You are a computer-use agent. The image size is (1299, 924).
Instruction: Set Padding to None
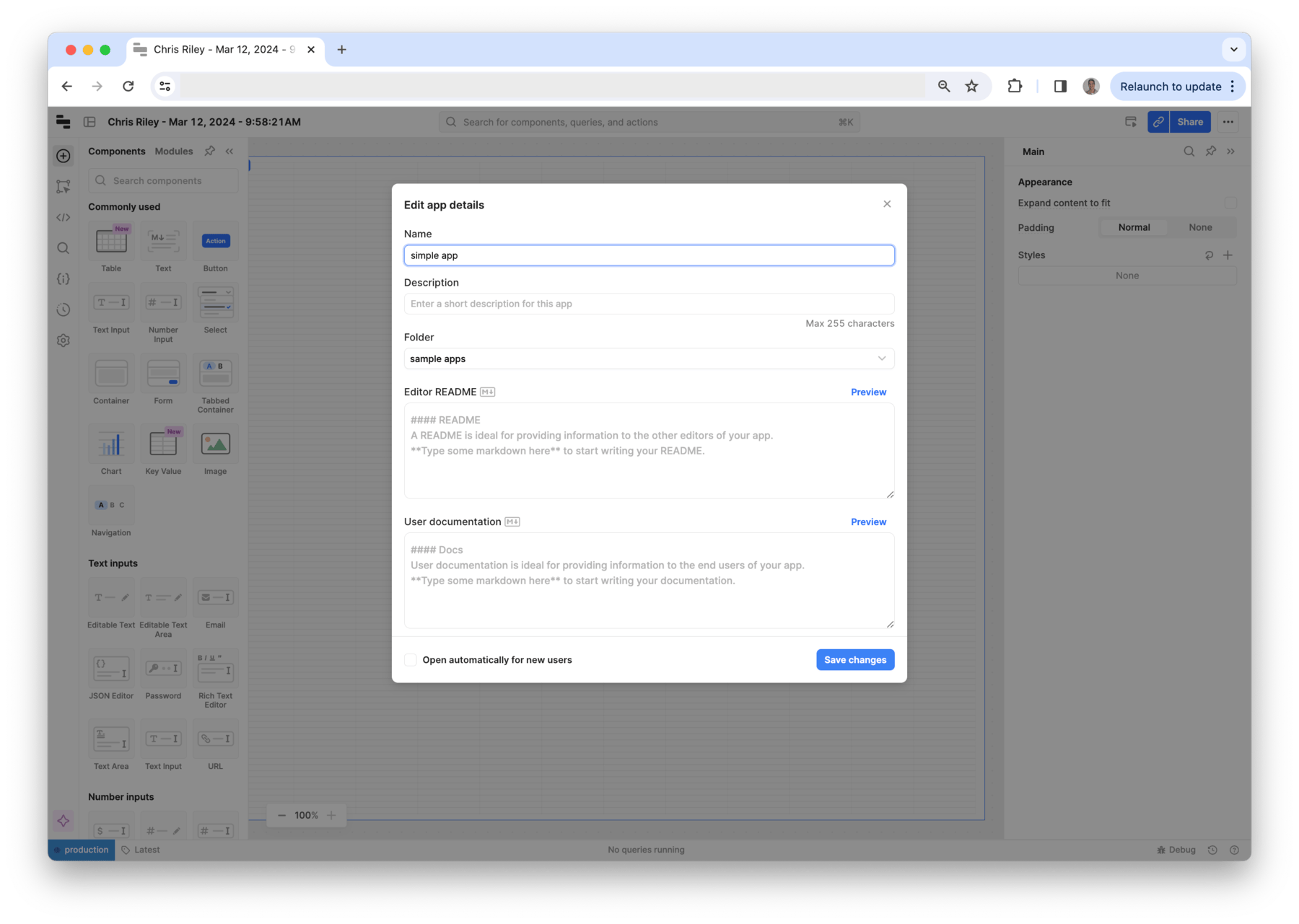(x=1200, y=227)
